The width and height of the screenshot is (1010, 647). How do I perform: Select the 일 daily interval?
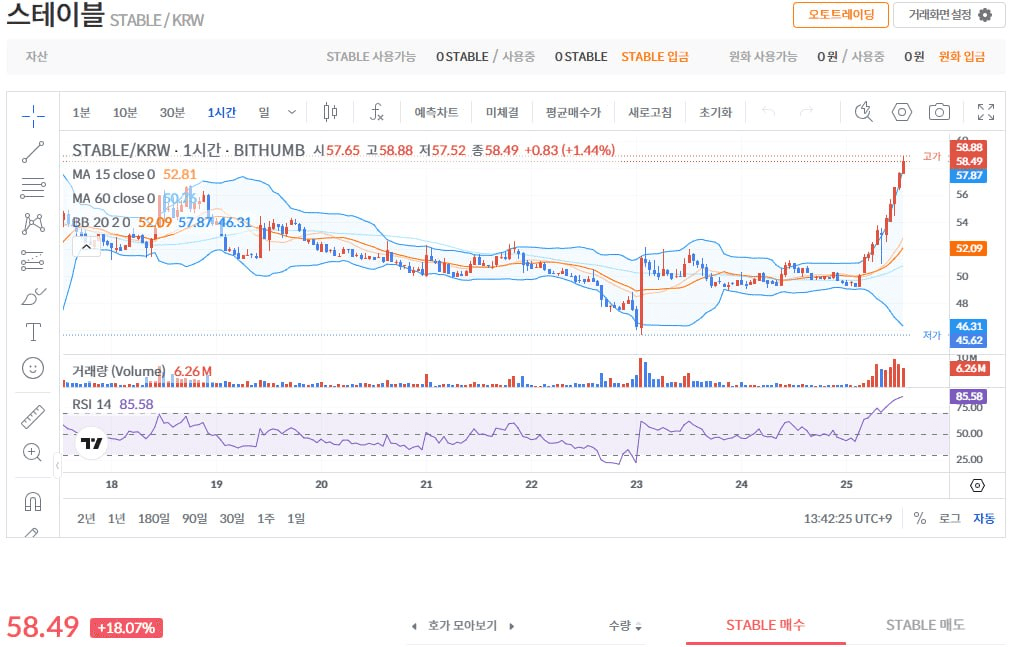point(264,112)
